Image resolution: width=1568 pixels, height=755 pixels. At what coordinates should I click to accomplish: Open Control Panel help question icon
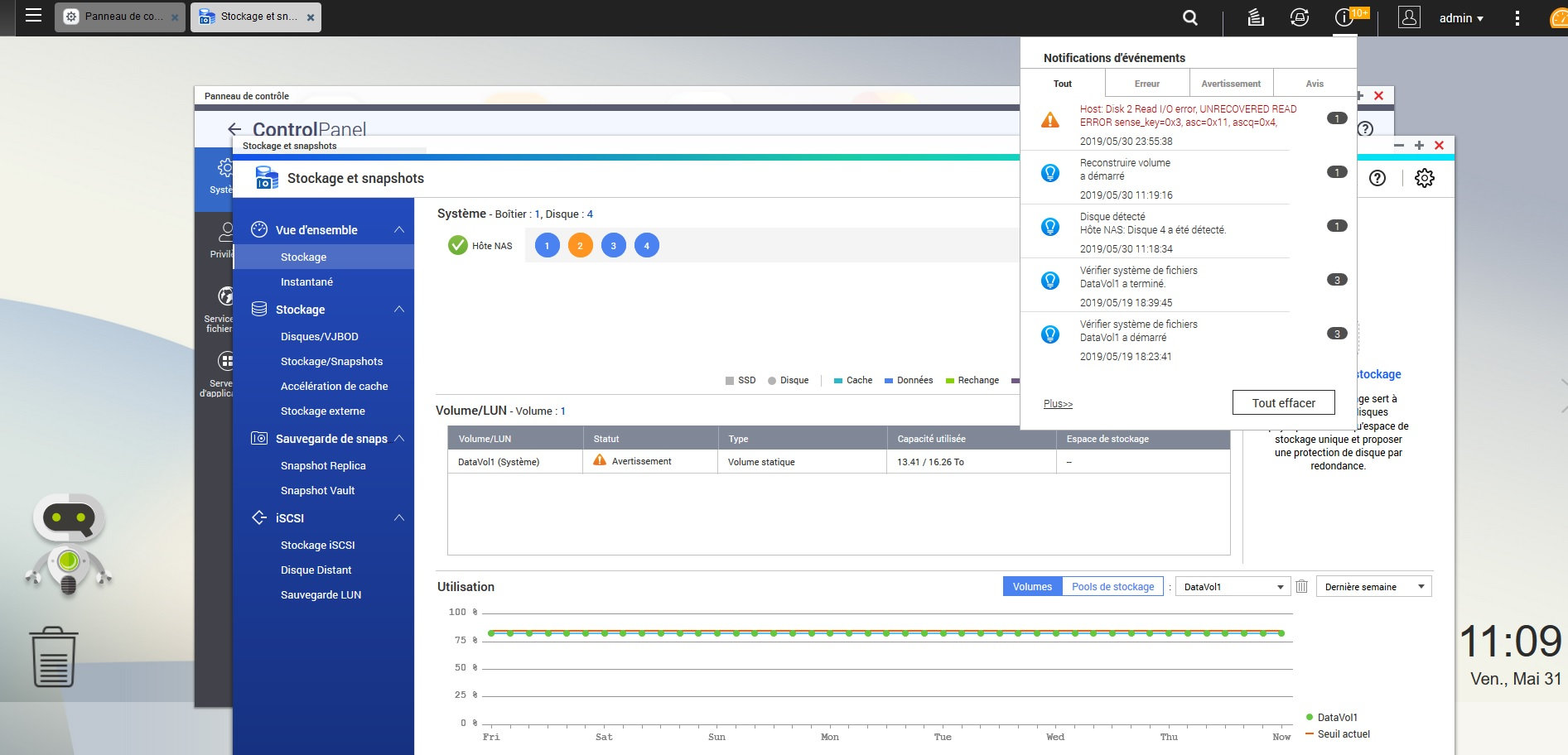[x=1365, y=128]
